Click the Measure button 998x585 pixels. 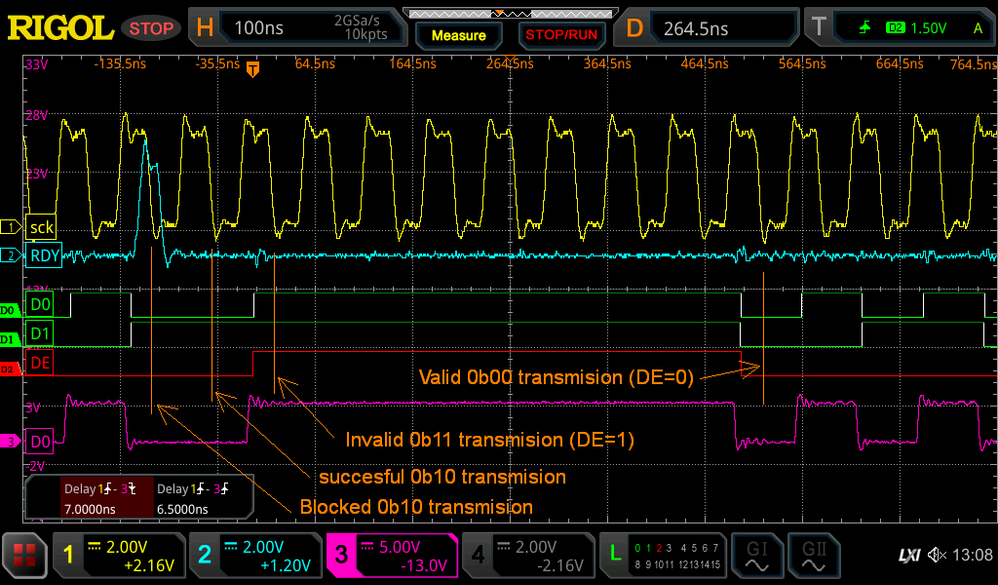(458, 36)
